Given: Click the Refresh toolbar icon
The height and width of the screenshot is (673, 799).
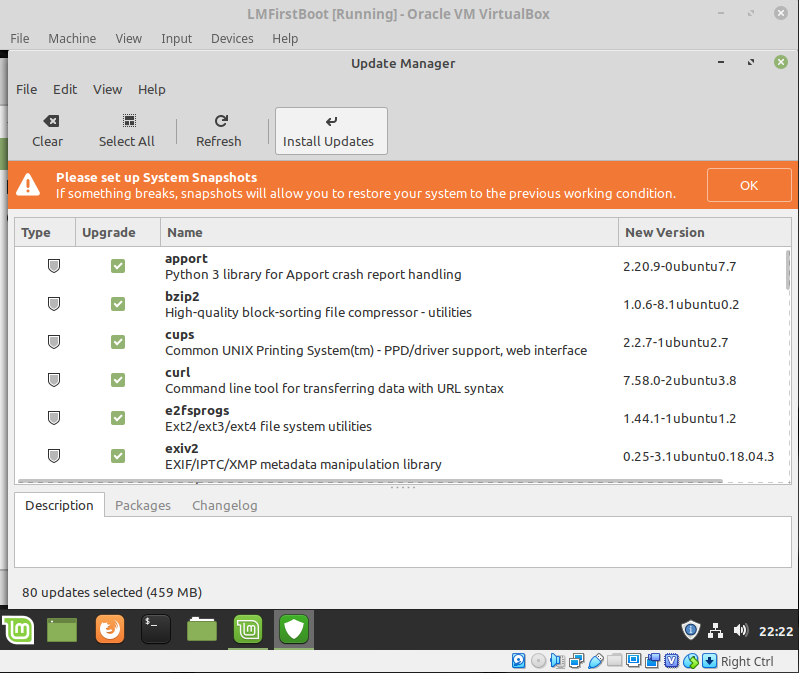Looking at the screenshot, I should tap(221, 121).
